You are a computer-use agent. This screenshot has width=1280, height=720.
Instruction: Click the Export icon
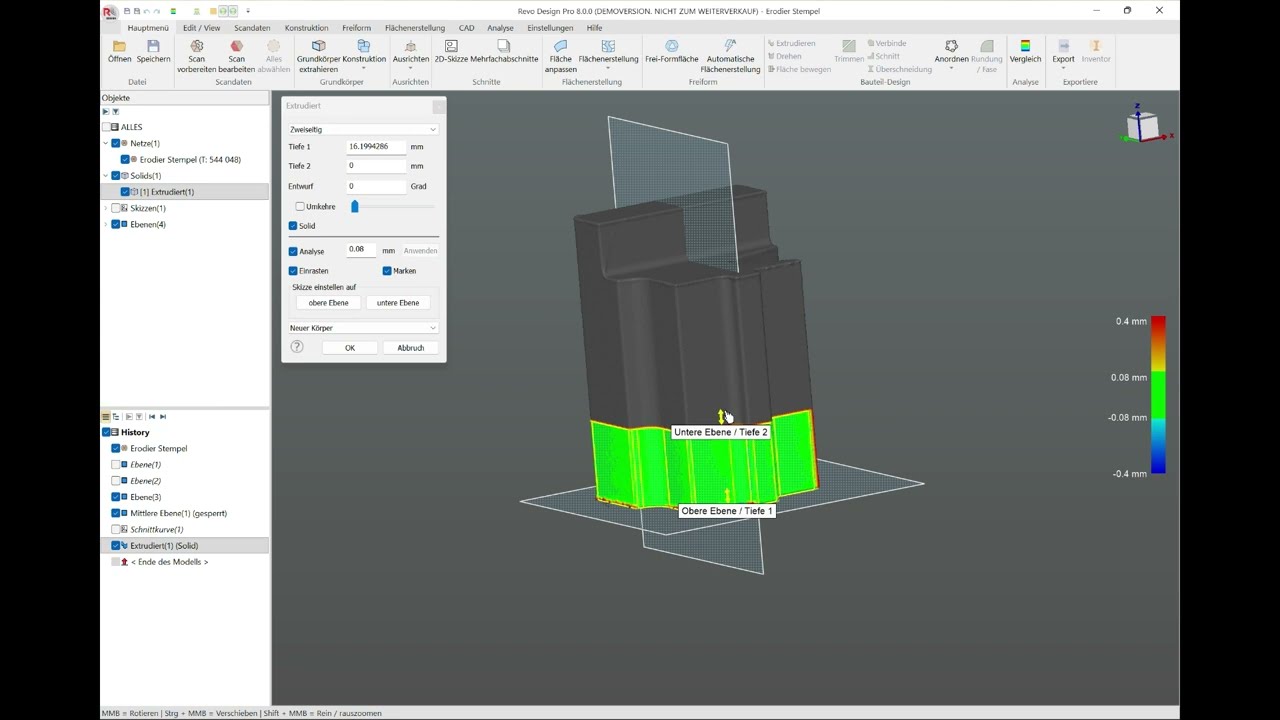1063,47
